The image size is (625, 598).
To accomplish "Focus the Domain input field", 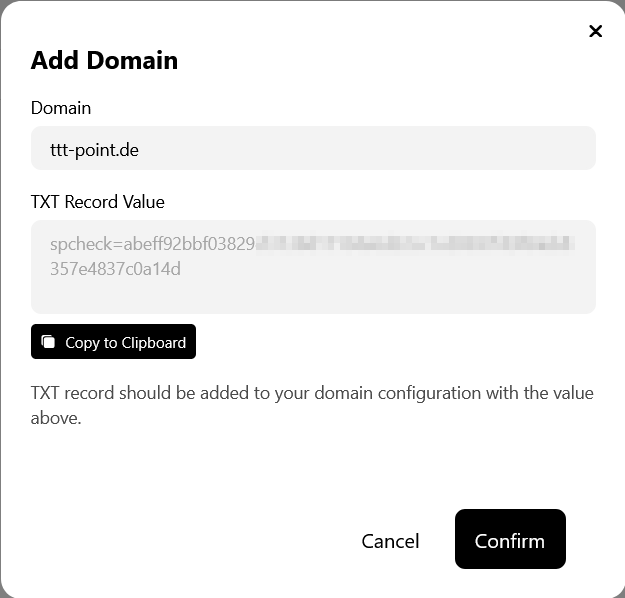I will pos(313,148).
